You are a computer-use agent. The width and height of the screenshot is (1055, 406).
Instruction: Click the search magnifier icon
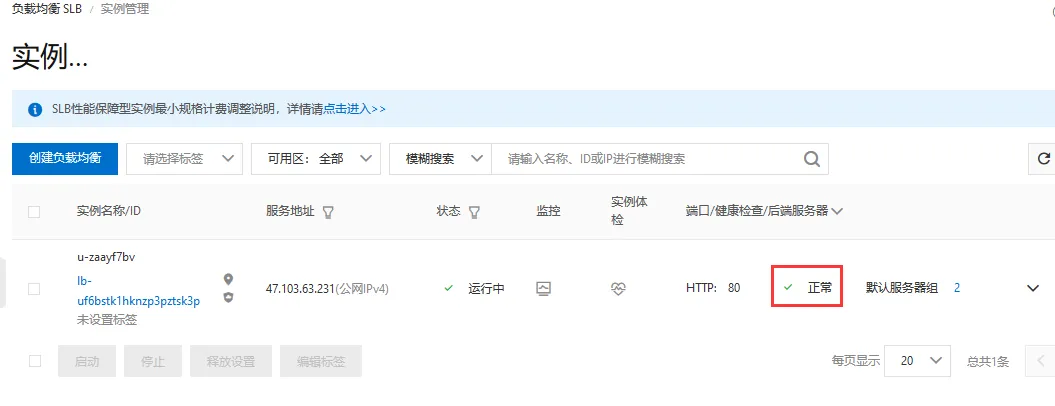tap(812, 159)
